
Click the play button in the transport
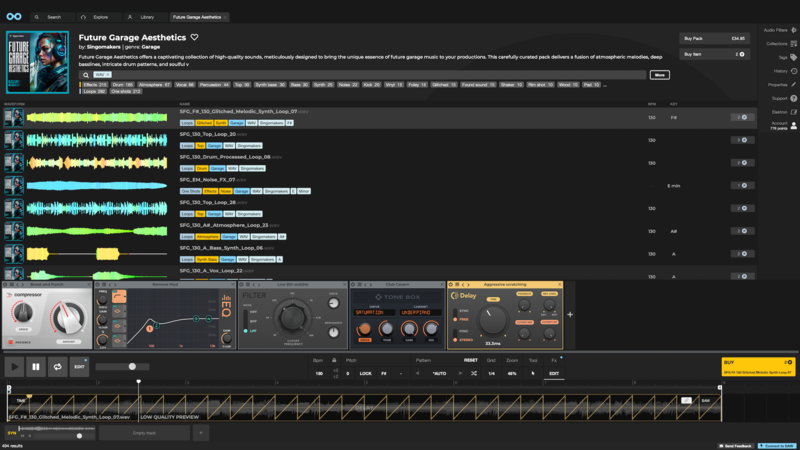pos(15,367)
